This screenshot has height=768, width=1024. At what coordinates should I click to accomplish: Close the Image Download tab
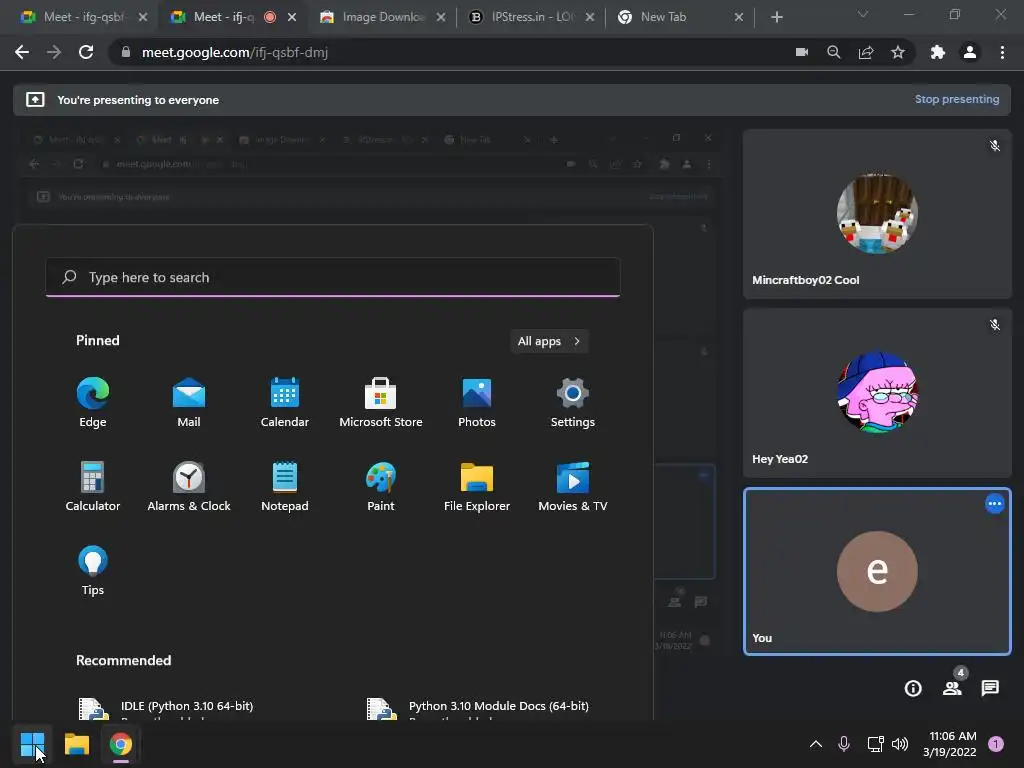pyautogui.click(x=441, y=17)
